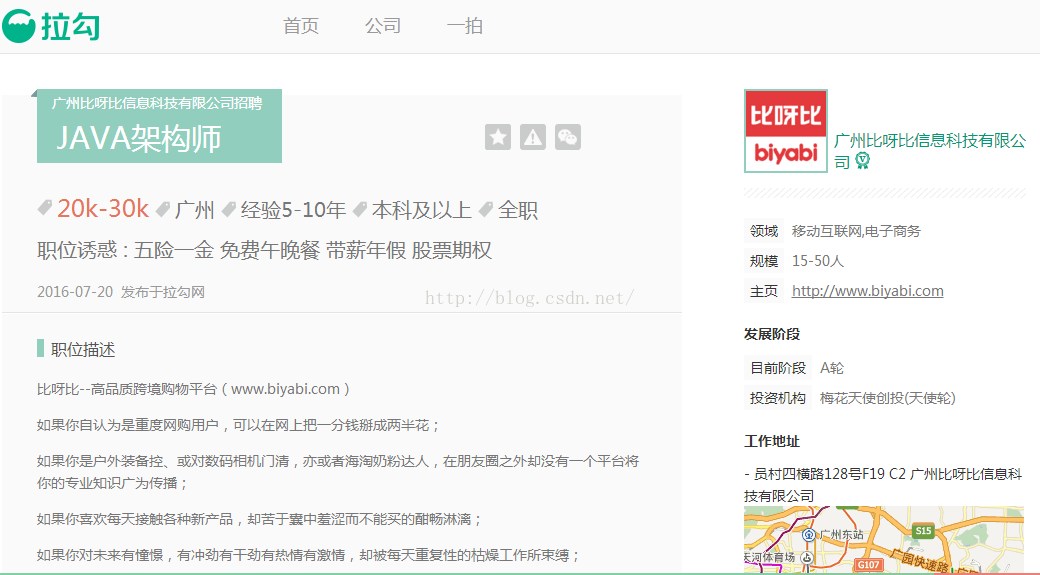Click the 投资机构 label

pyautogui.click(x=778, y=398)
